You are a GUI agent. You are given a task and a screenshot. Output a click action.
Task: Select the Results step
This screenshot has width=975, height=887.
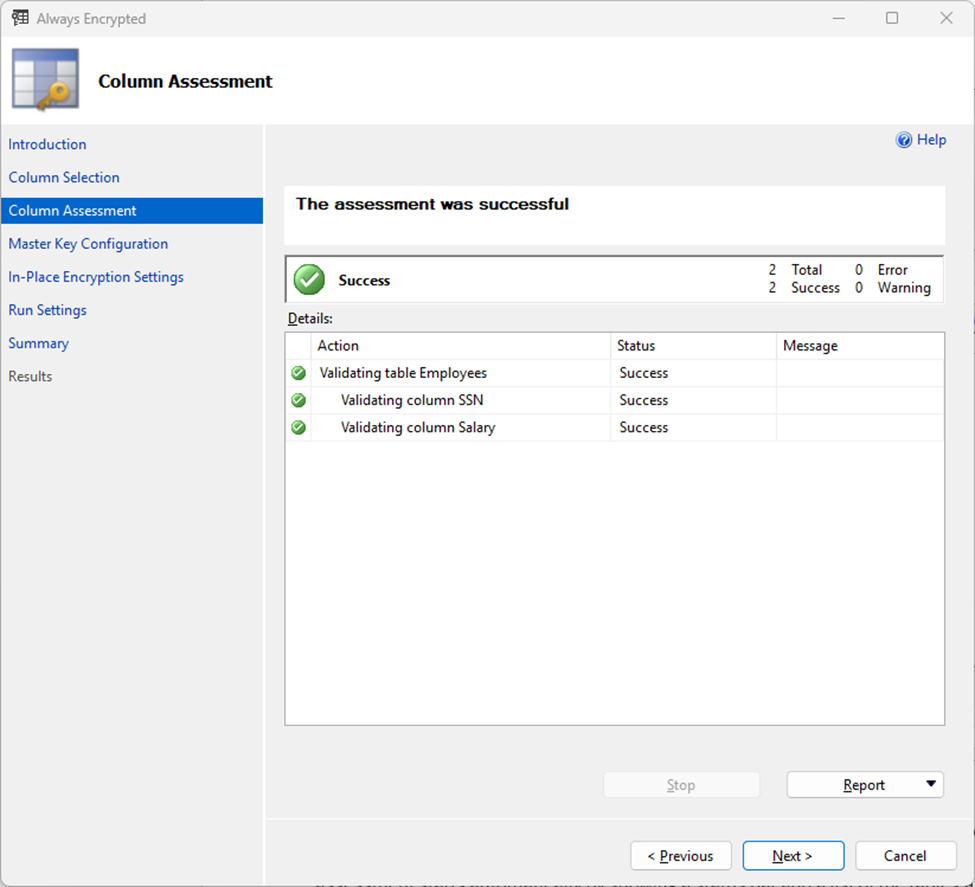tap(30, 376)
